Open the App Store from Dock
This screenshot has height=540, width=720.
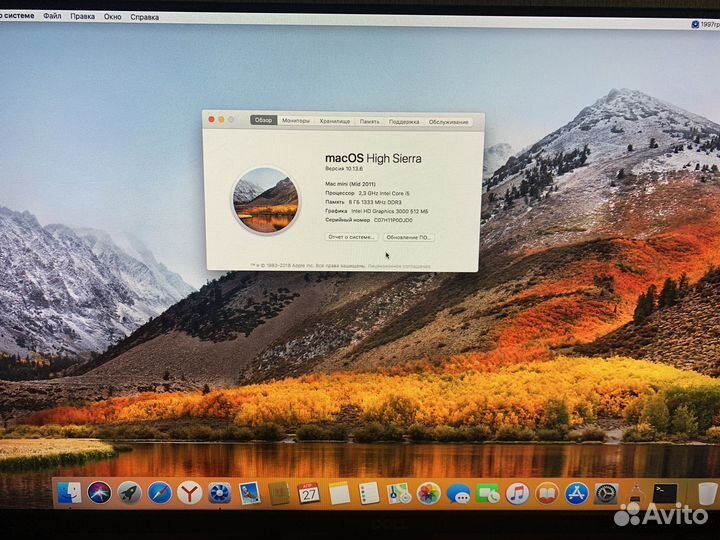pyautogui.click(x=576, y=494)
